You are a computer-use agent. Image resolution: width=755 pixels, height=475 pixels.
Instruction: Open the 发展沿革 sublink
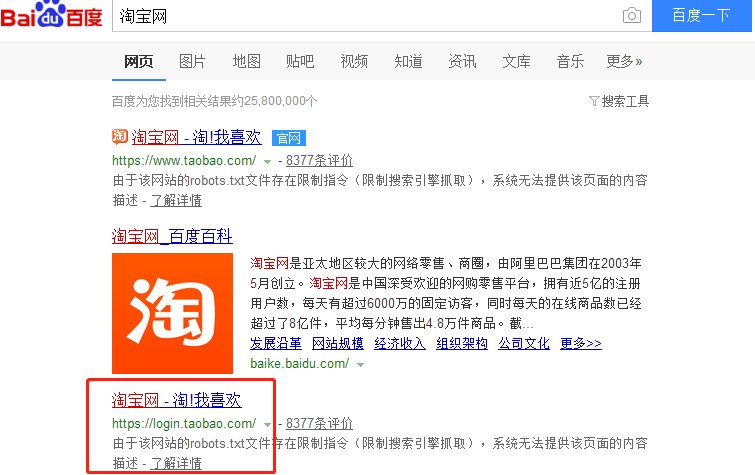coord(276,343)
